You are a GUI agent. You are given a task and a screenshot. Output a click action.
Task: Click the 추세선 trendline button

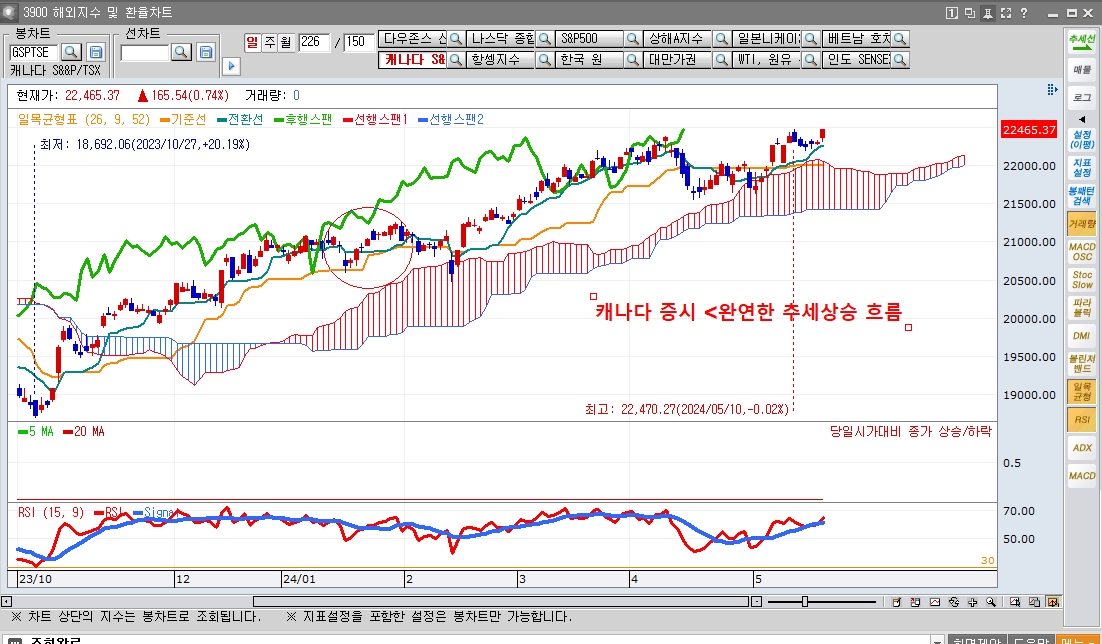1082,41
